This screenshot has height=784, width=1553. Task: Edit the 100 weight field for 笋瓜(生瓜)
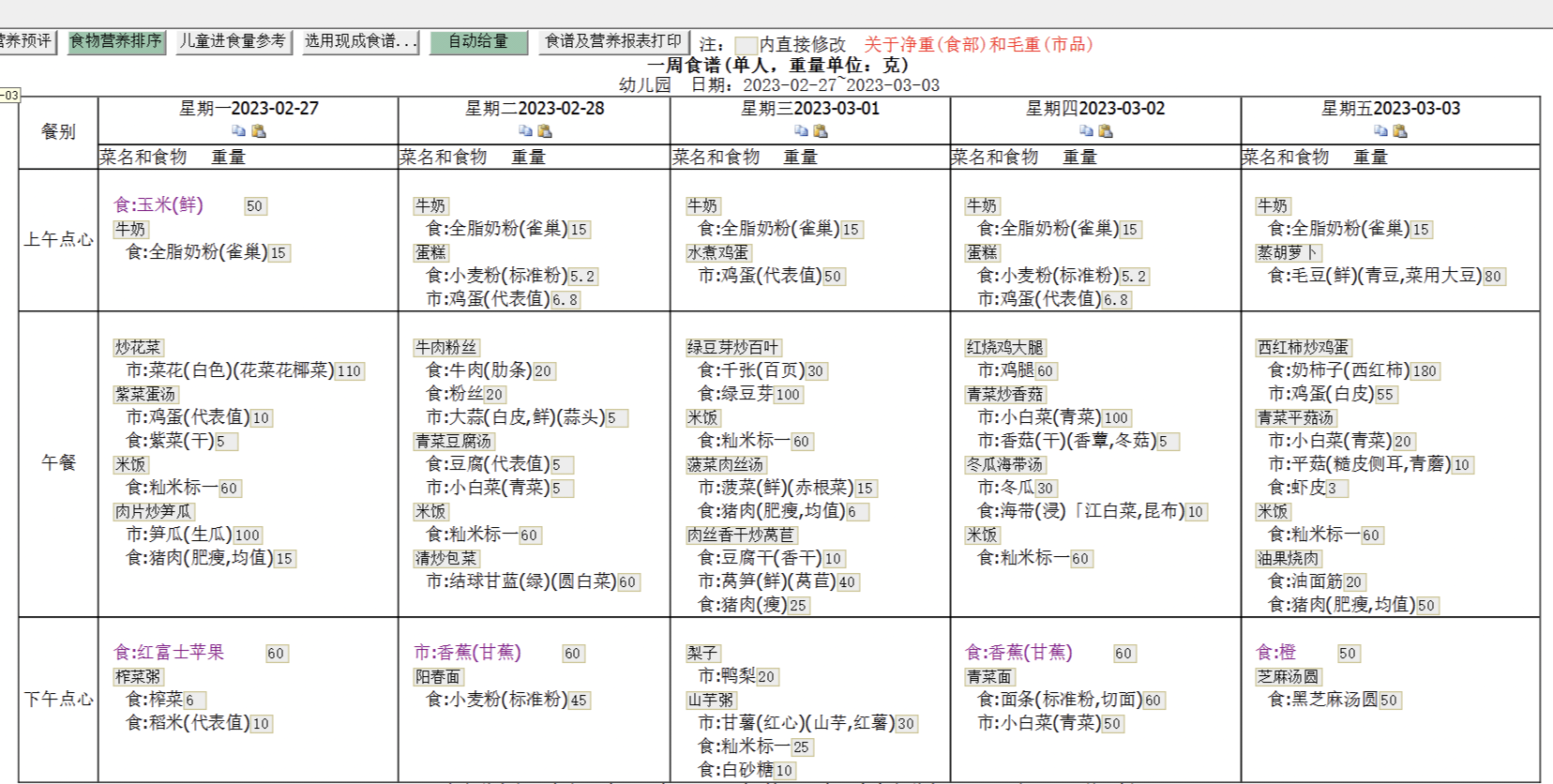pos(248,535)
